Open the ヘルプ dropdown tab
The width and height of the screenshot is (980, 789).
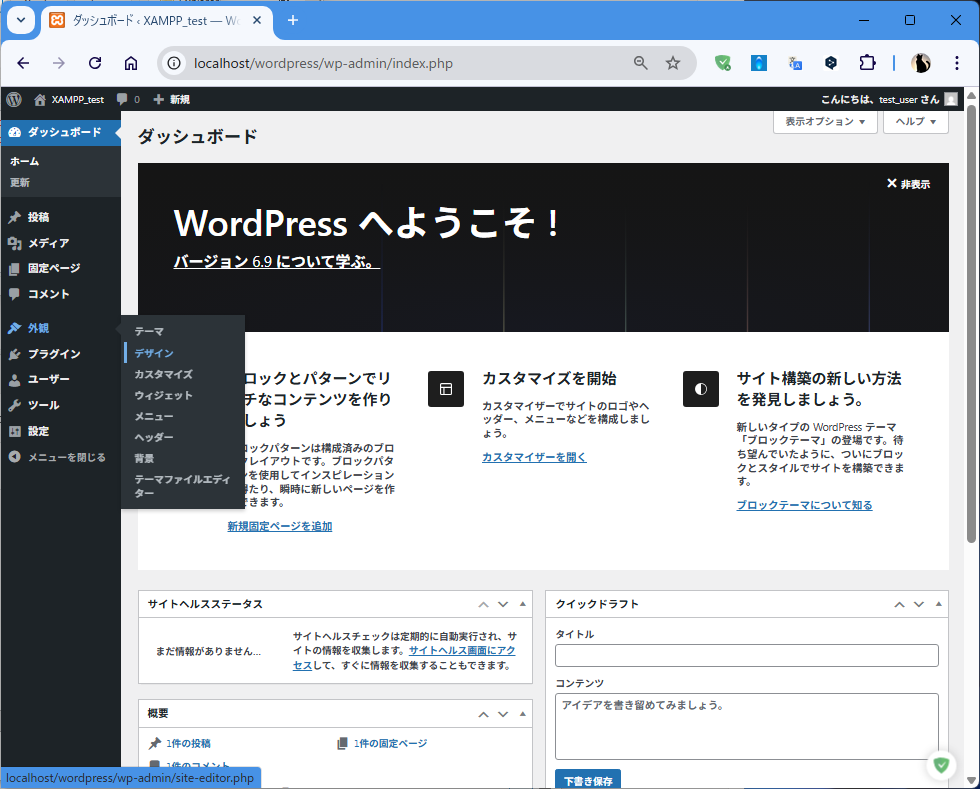click(x=916, y=121)
